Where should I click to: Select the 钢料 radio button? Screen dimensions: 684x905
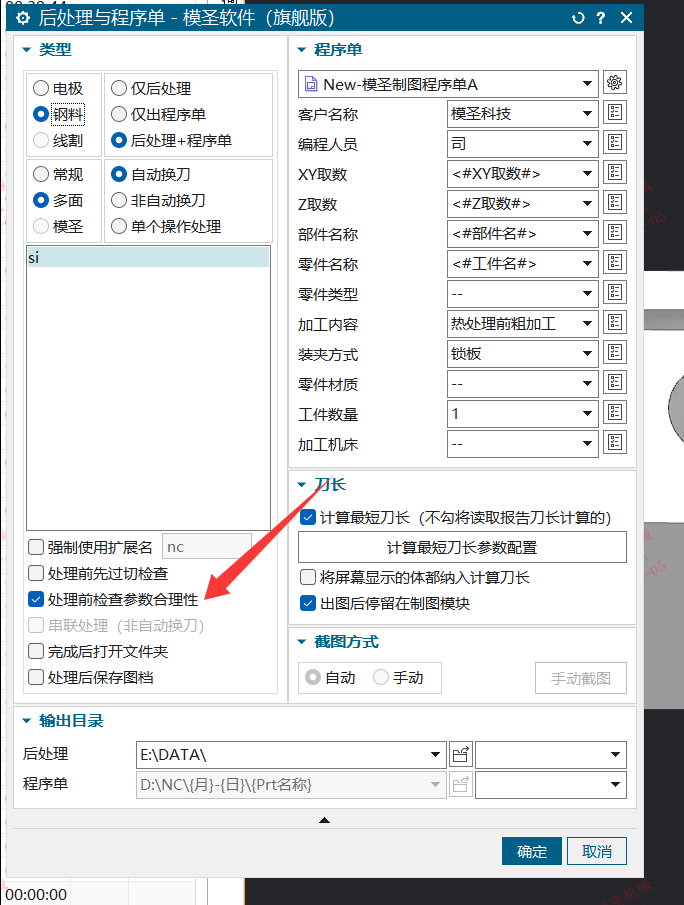tap(58, 114)
